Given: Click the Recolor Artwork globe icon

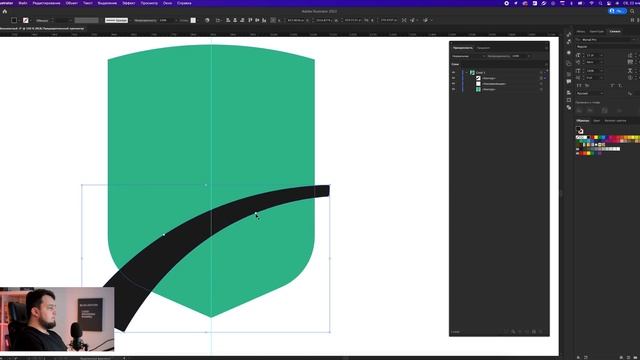Looking at the screenshot, I should pos(207,20).
